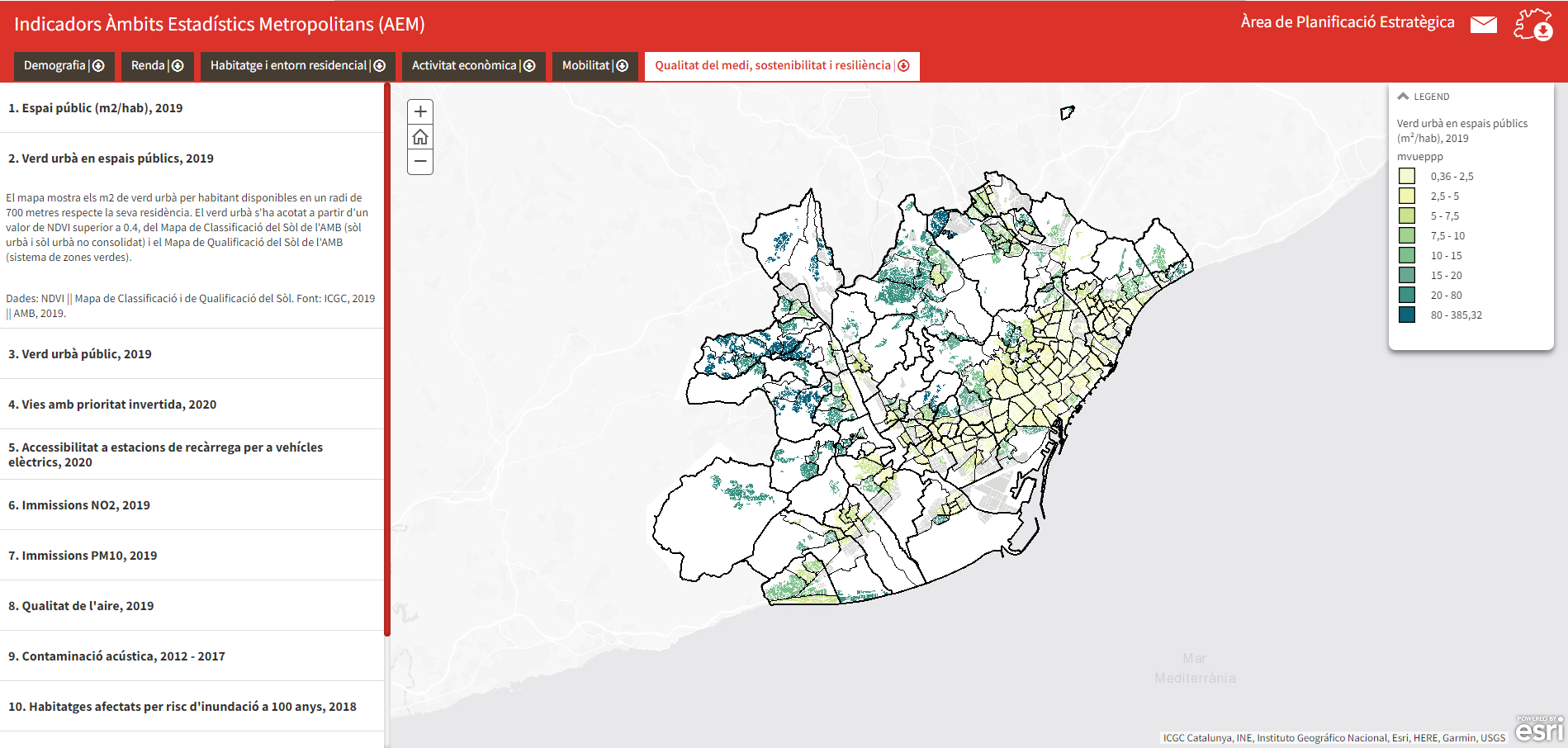
Task: Expand section 1 Espai públic 2019
Action: (x=96, y=108)
